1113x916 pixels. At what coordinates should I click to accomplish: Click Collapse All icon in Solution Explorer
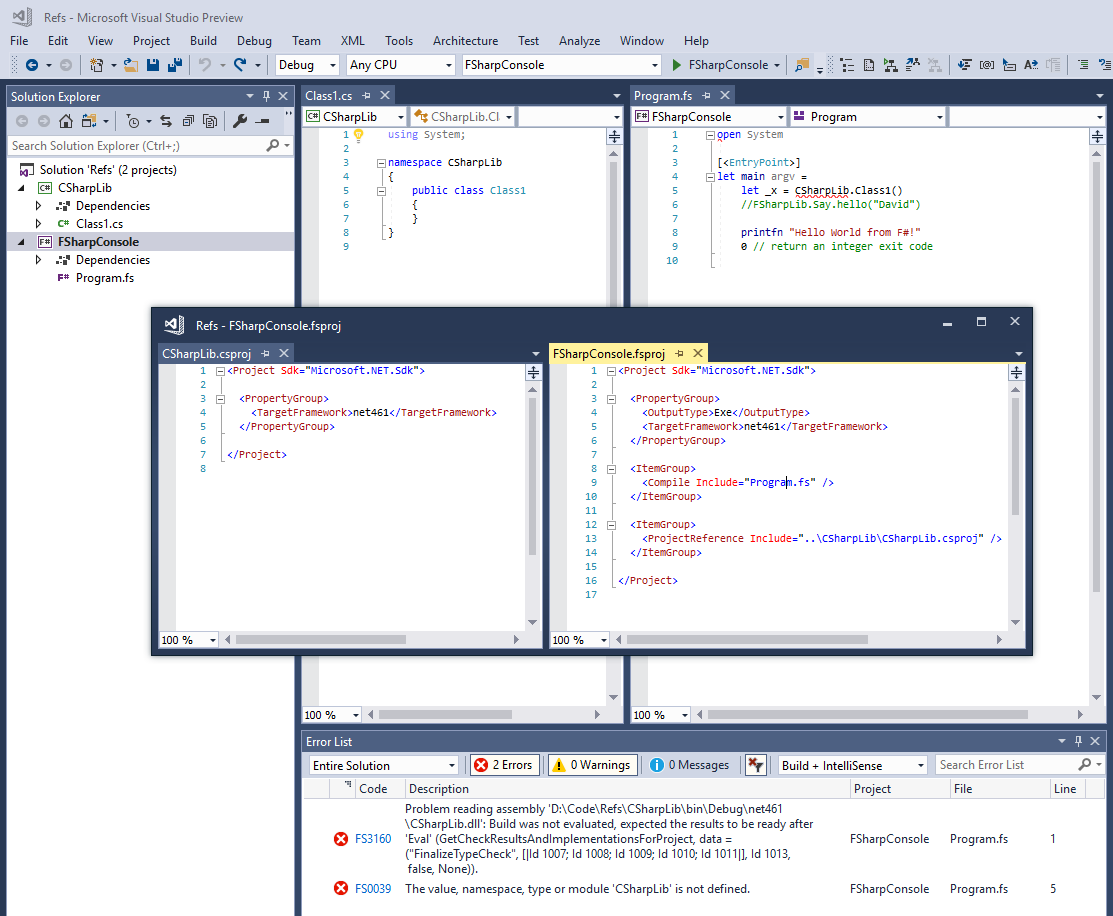coord(187,121)
